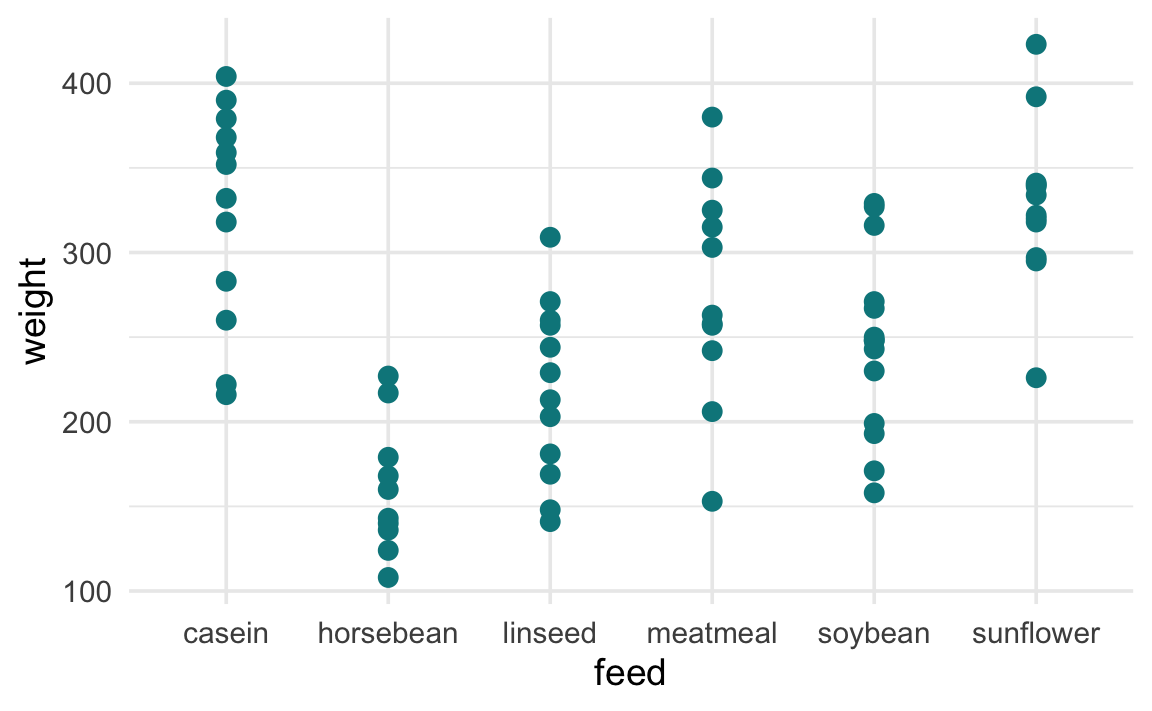Click the topmost linseed data point

pos(550,237)
